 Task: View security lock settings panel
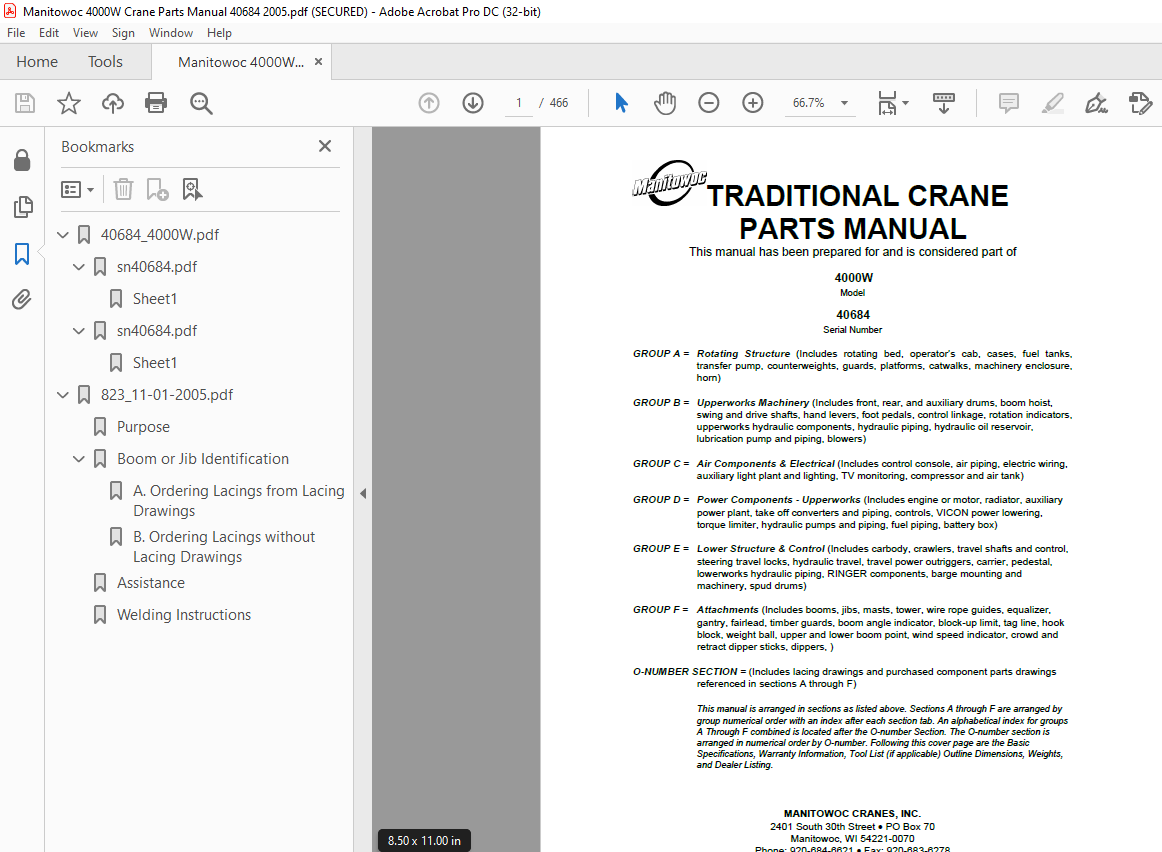[x=22, y=160]
